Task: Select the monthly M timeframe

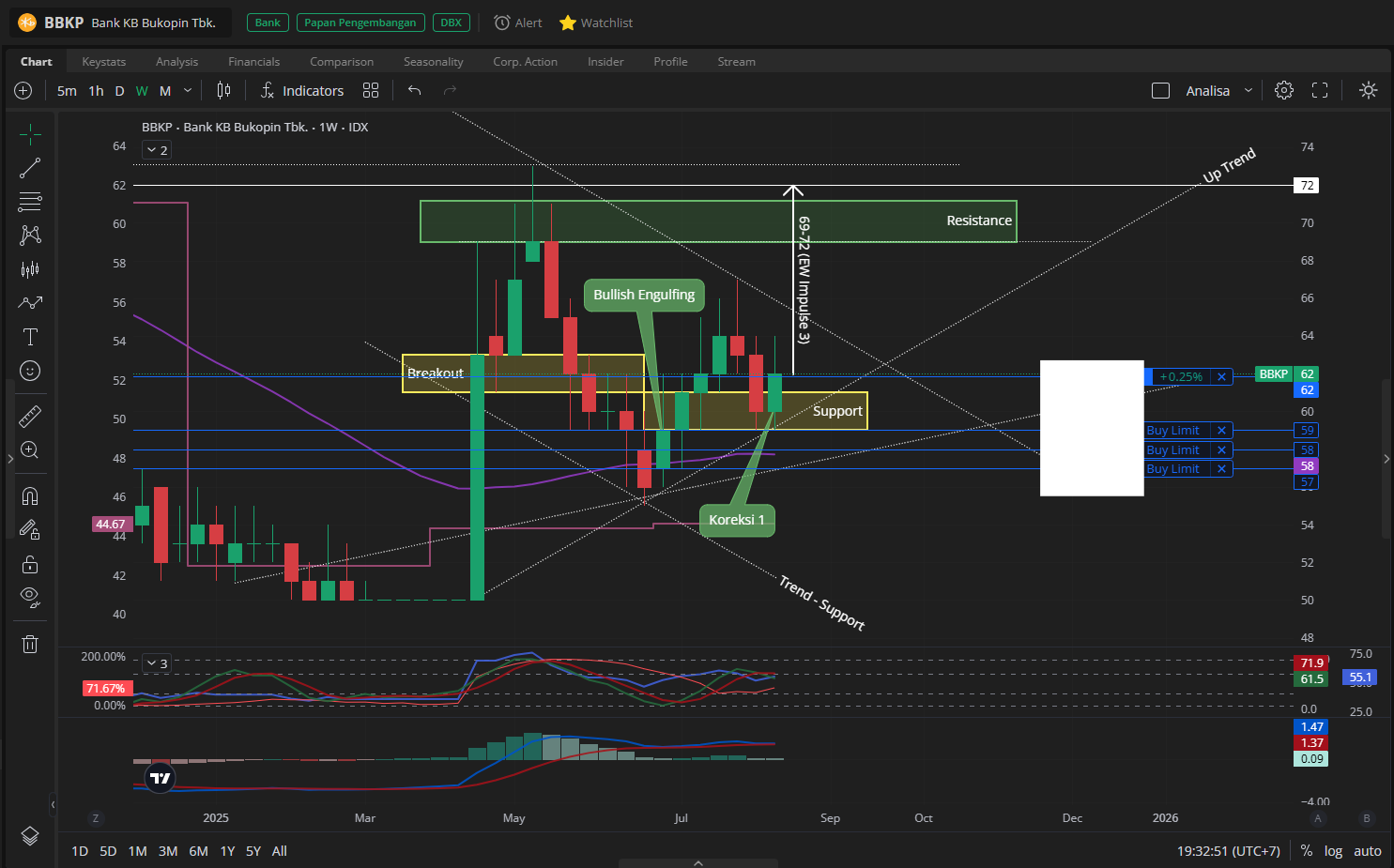Action: (165, 90)
